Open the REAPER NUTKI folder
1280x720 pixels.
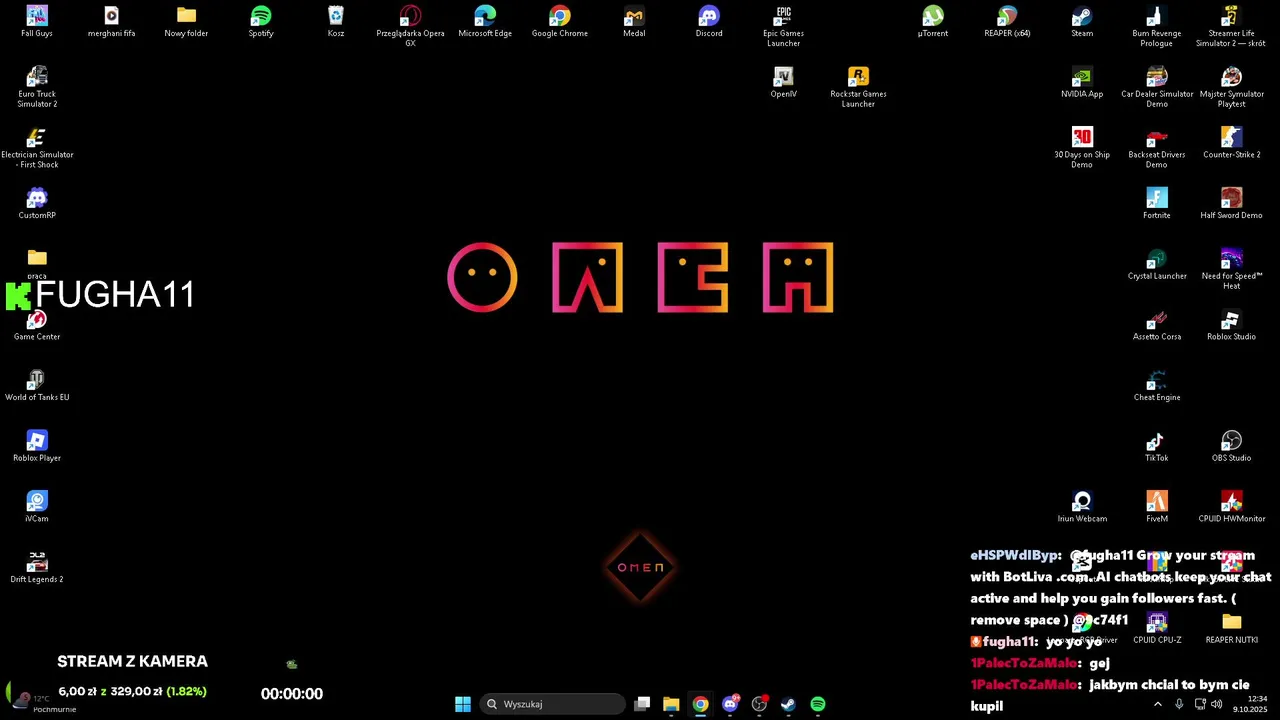pyautogui.click(x=1231, y=629)
